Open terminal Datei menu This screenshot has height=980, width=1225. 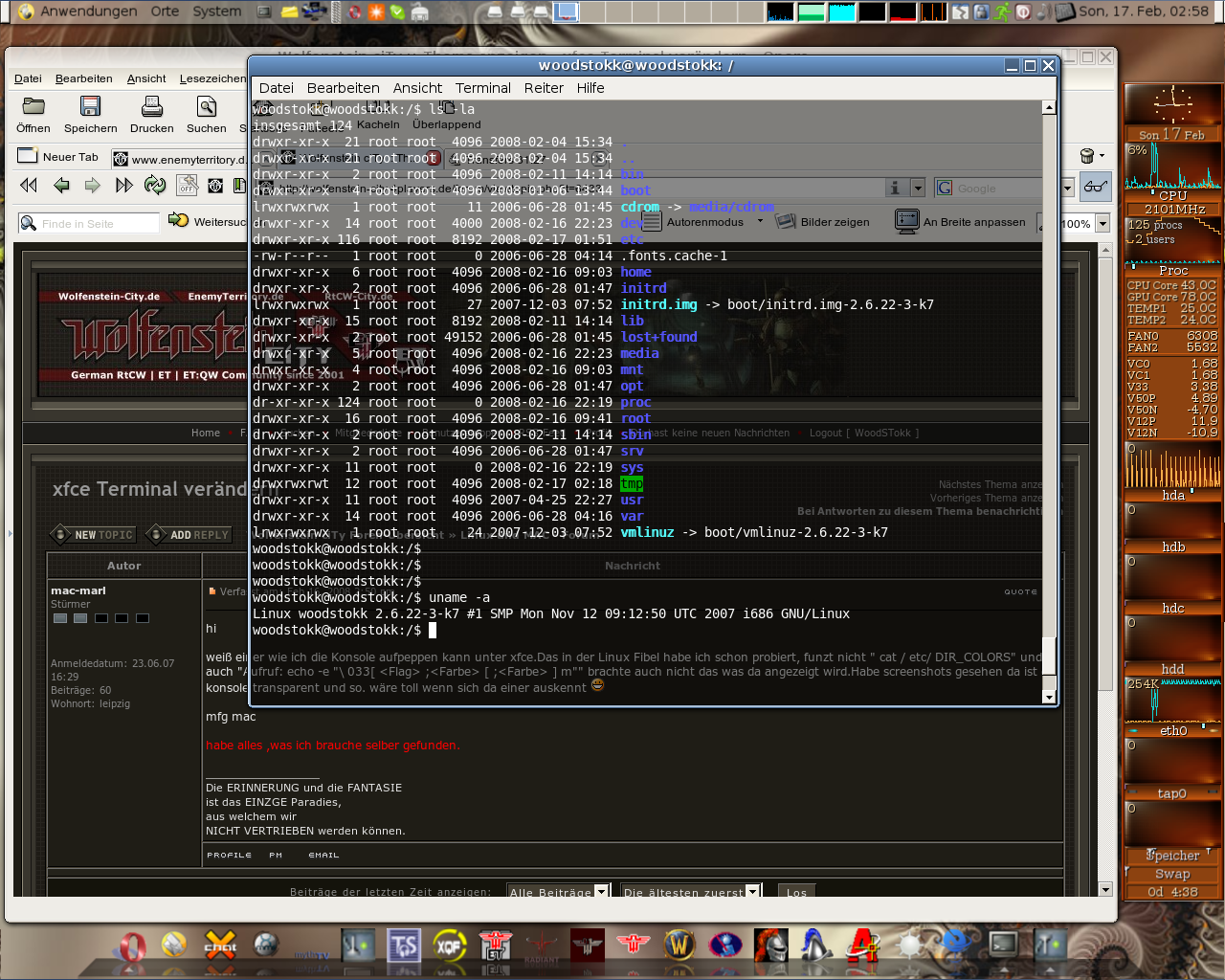click(x=277, y=88)
